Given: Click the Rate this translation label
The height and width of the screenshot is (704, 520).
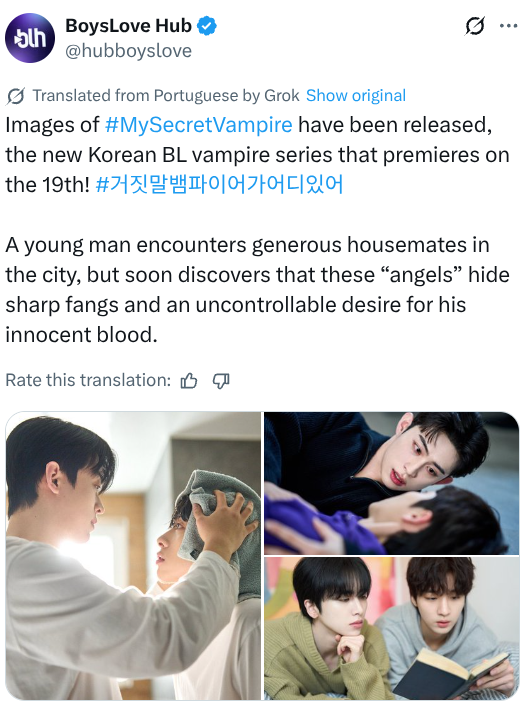Looking at the screenshot, I should [x=88, y=380].
